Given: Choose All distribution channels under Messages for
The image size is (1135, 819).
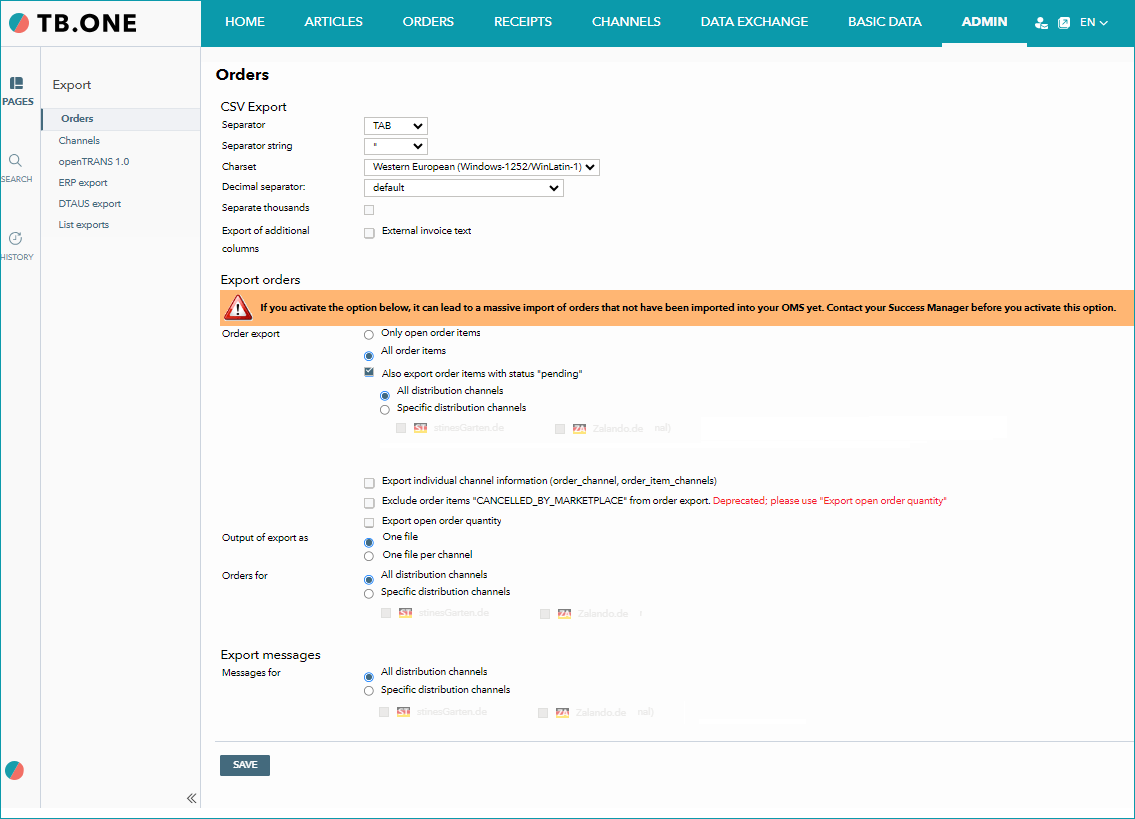Looking at the screenshot, I should [369, 677].
